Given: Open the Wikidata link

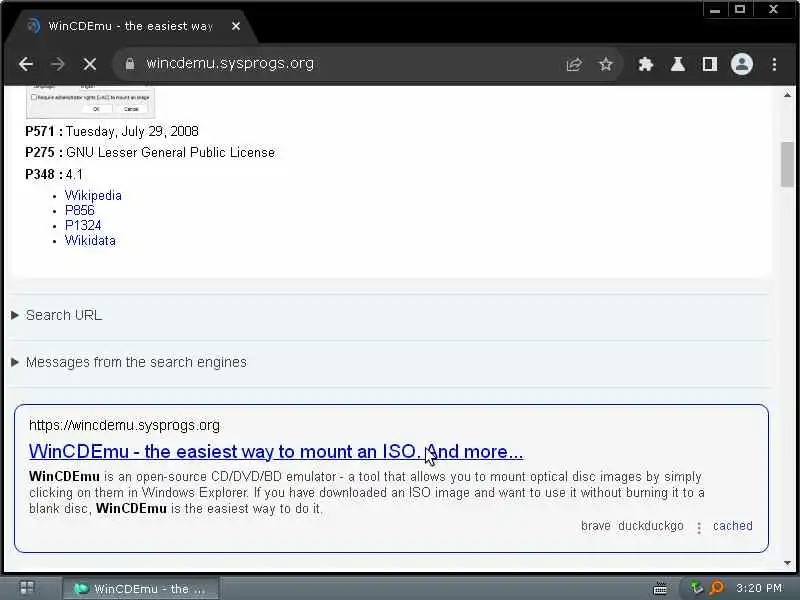Looking at the screenshot, I should coord(90,240).
